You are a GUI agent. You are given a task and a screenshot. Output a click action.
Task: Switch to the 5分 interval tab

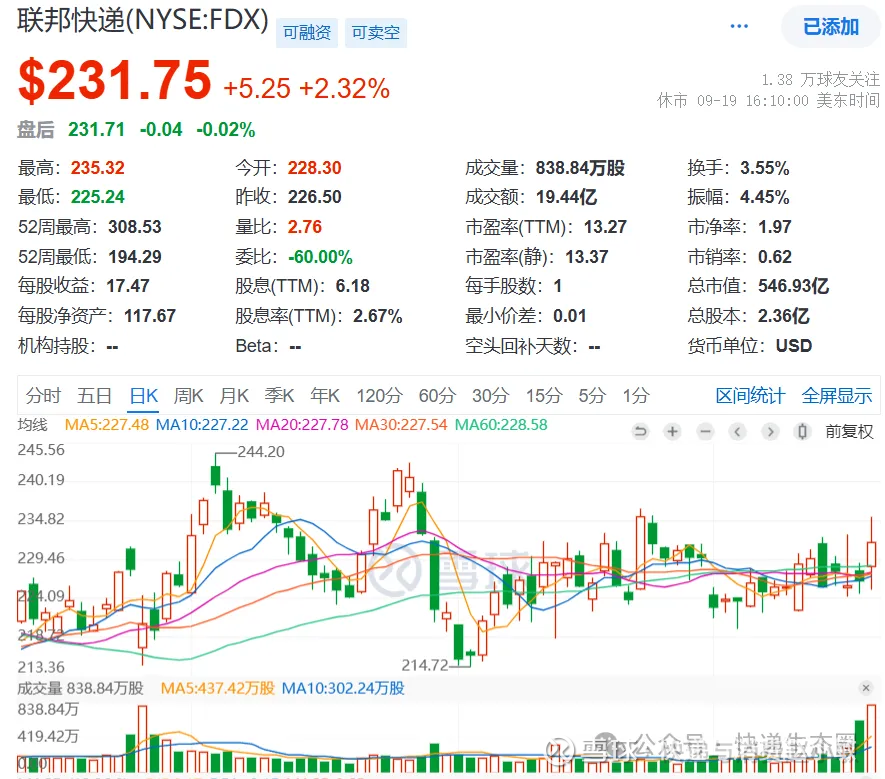click(592, 396)
